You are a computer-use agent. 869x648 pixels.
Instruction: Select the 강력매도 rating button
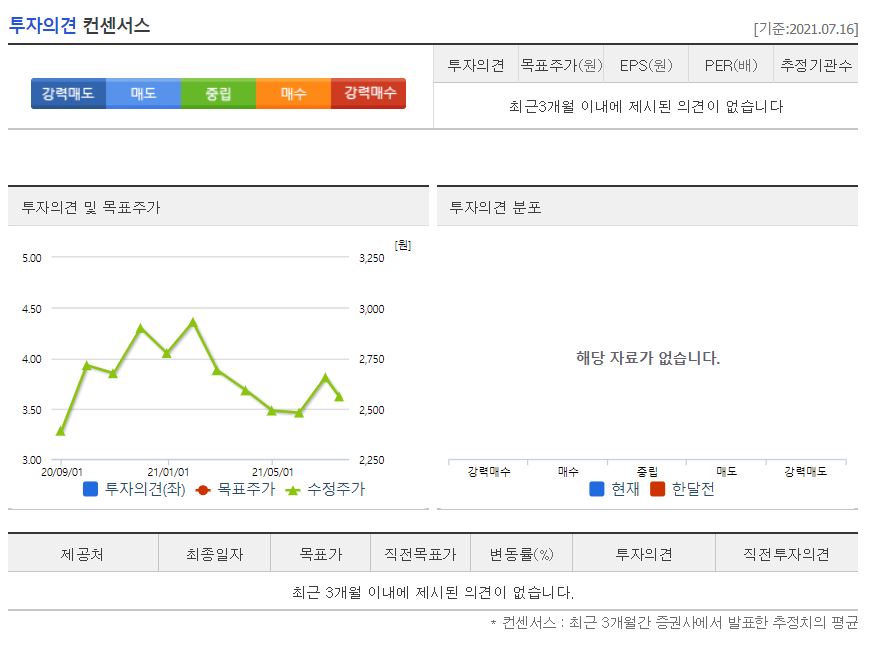click(66, 93)
